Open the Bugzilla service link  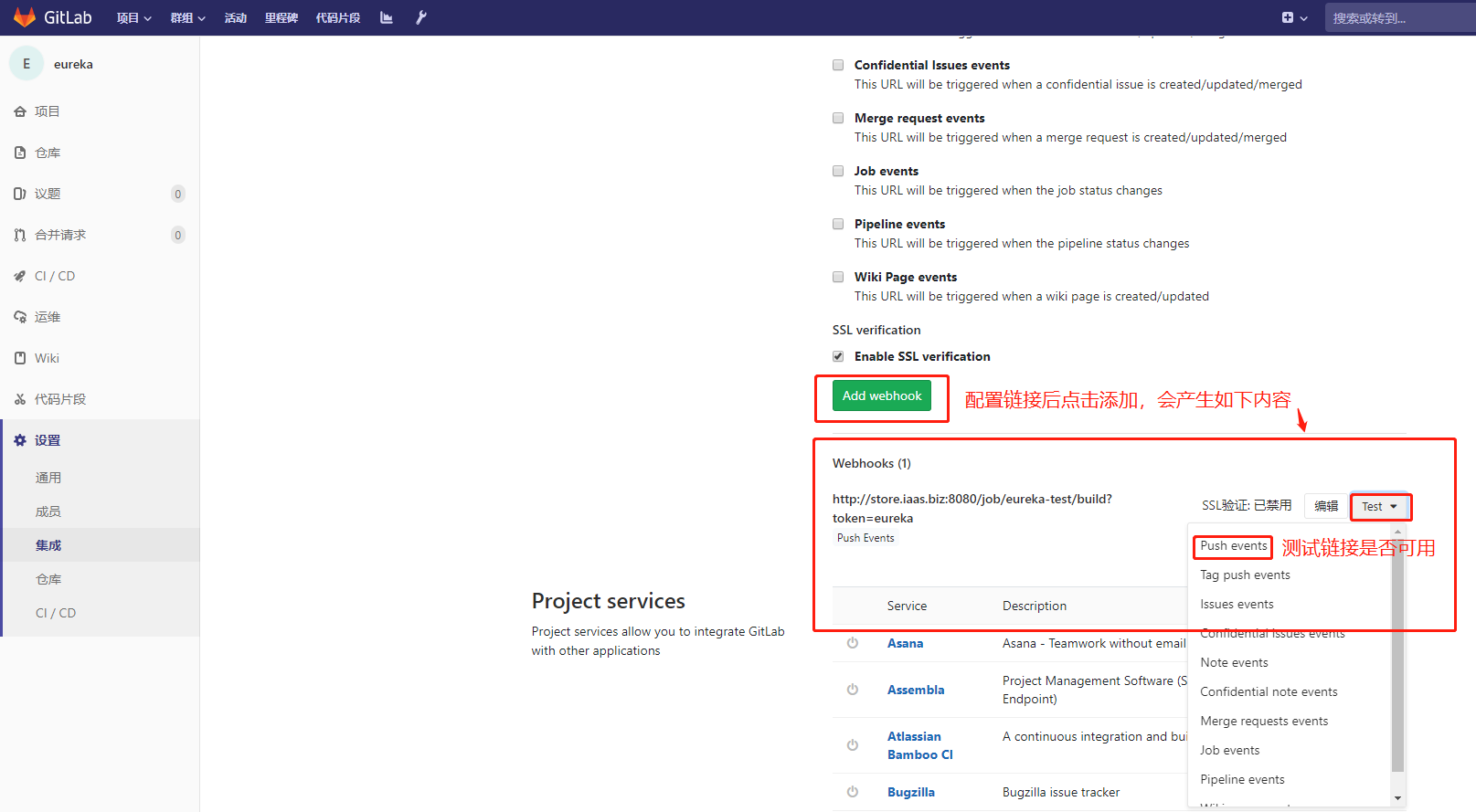(910, 792)
